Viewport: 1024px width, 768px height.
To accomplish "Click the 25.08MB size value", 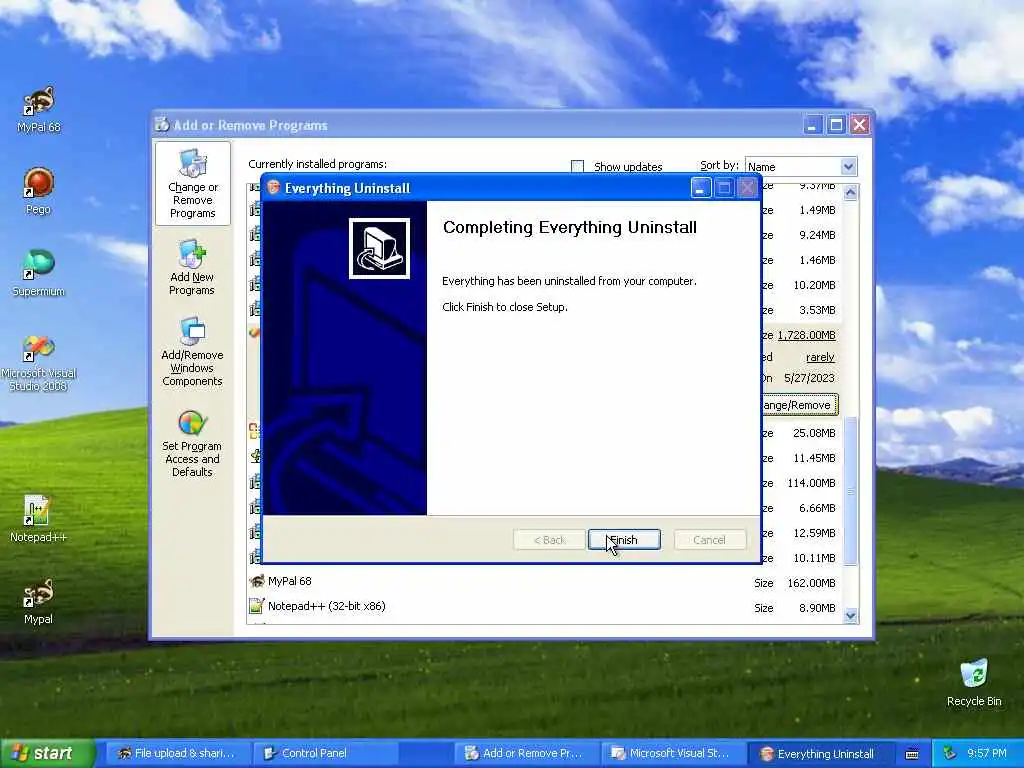I will click(814, 433).
